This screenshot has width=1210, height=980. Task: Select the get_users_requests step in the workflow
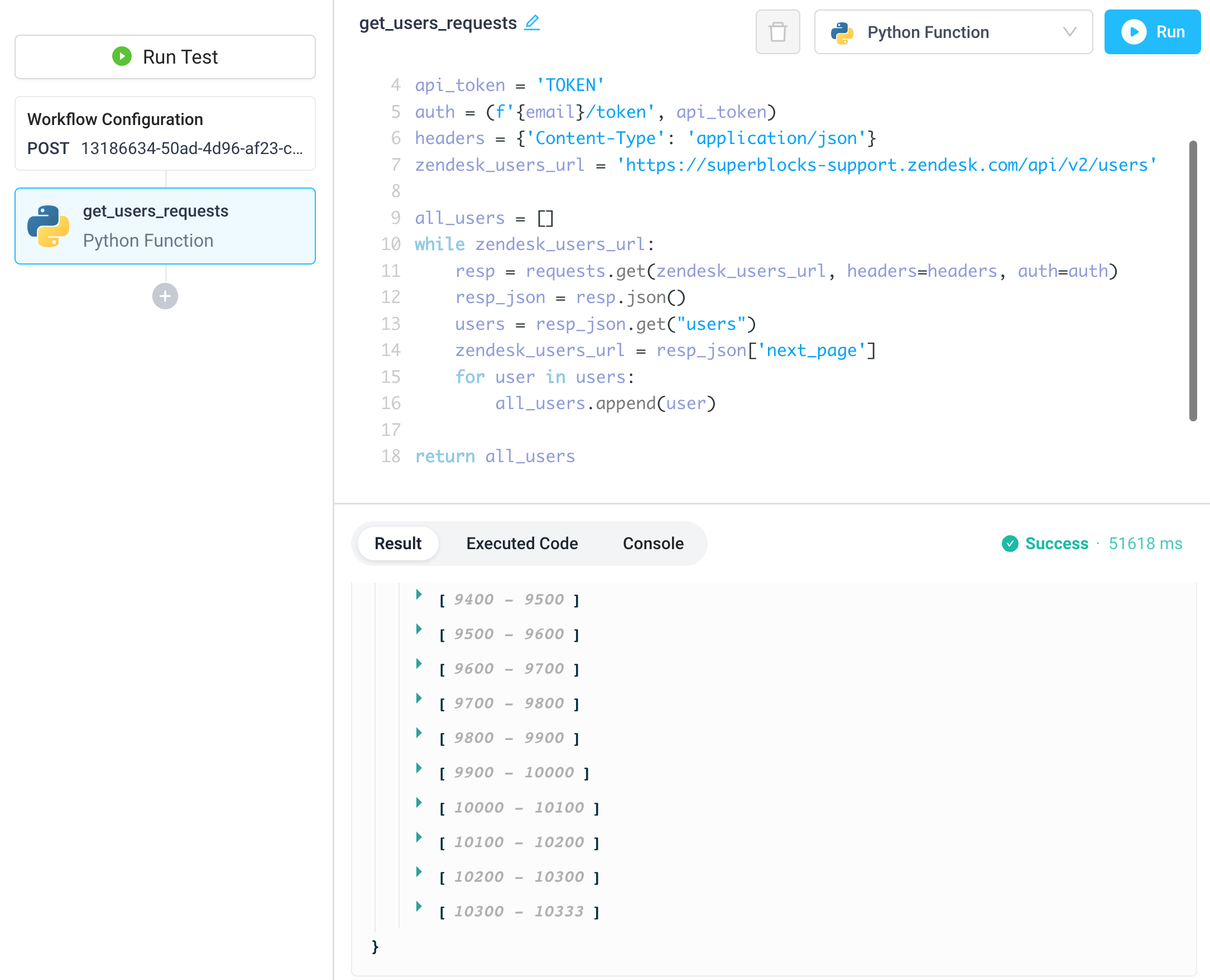click(x=164, y=227)
